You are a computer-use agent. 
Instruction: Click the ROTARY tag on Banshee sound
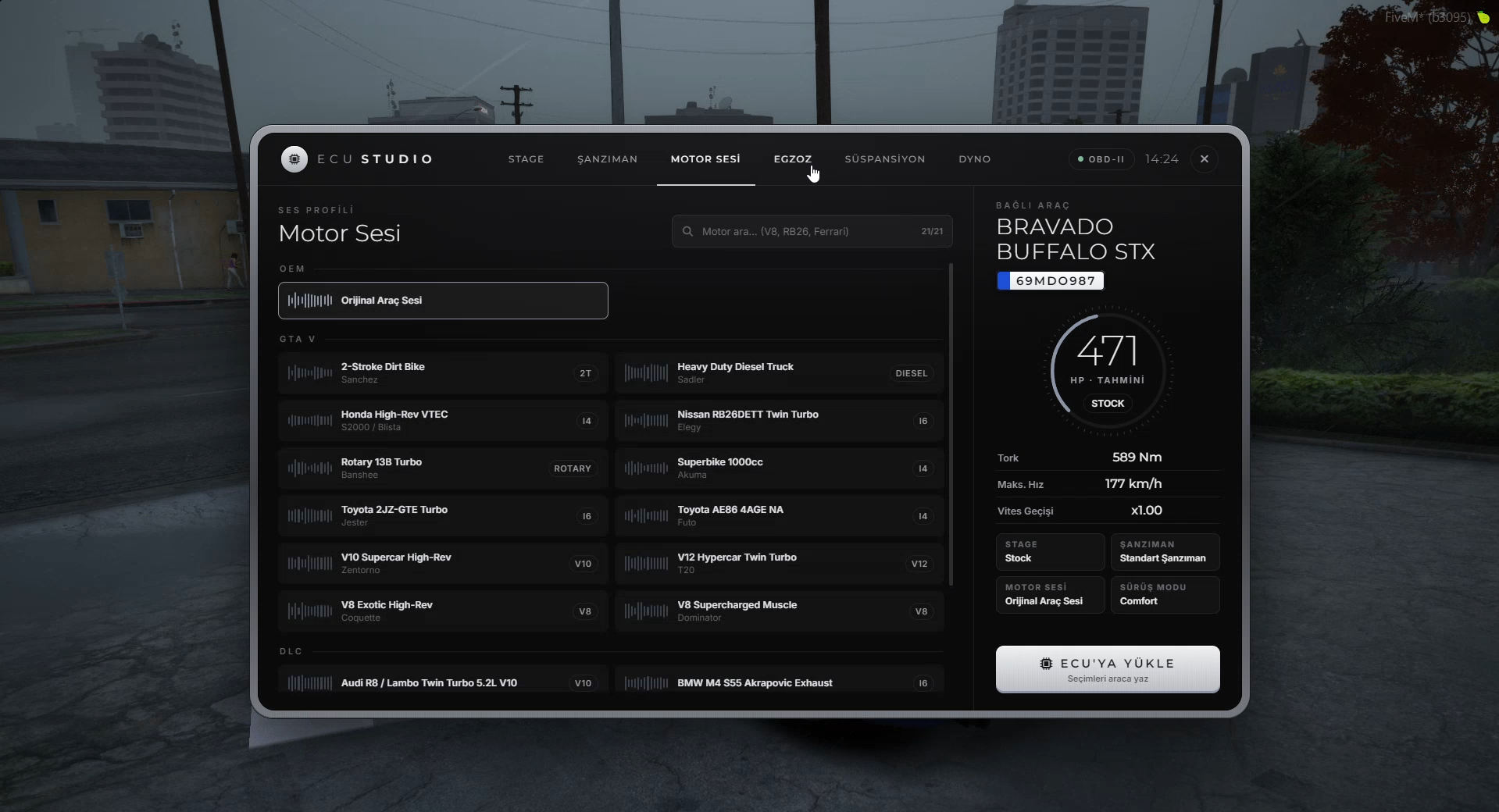click(x=572, y=469)
